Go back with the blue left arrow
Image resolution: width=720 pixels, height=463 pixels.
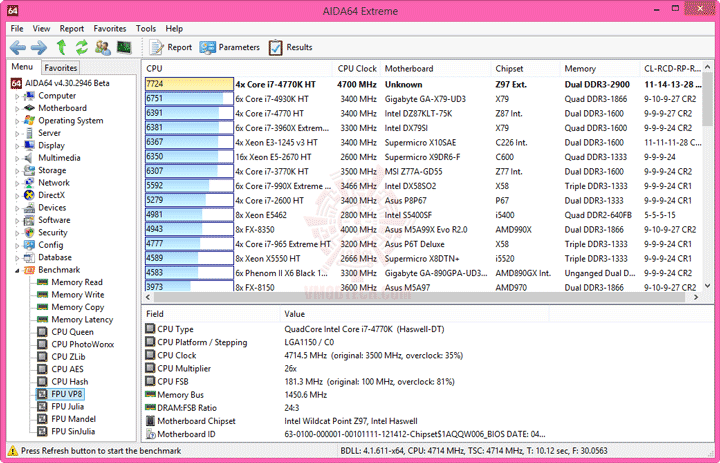coord(18,47)
